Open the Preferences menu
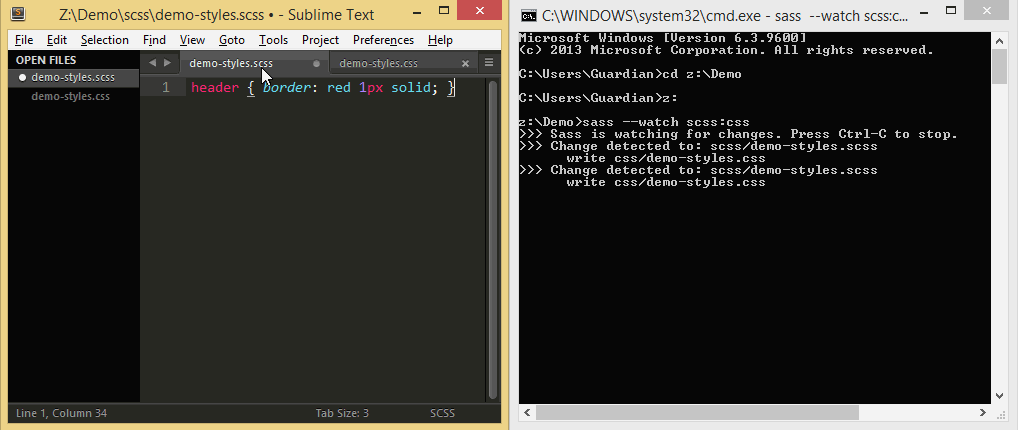 pos(384,40)
